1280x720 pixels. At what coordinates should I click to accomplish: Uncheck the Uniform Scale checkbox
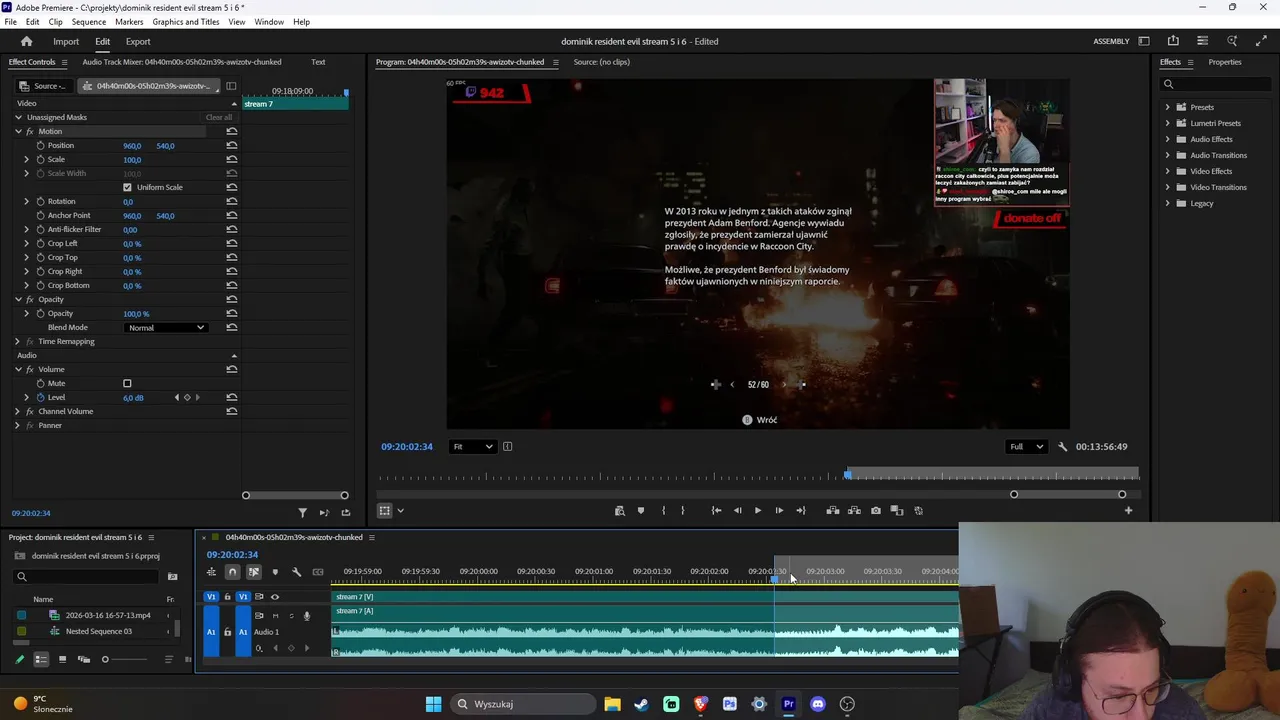(127, 188)
